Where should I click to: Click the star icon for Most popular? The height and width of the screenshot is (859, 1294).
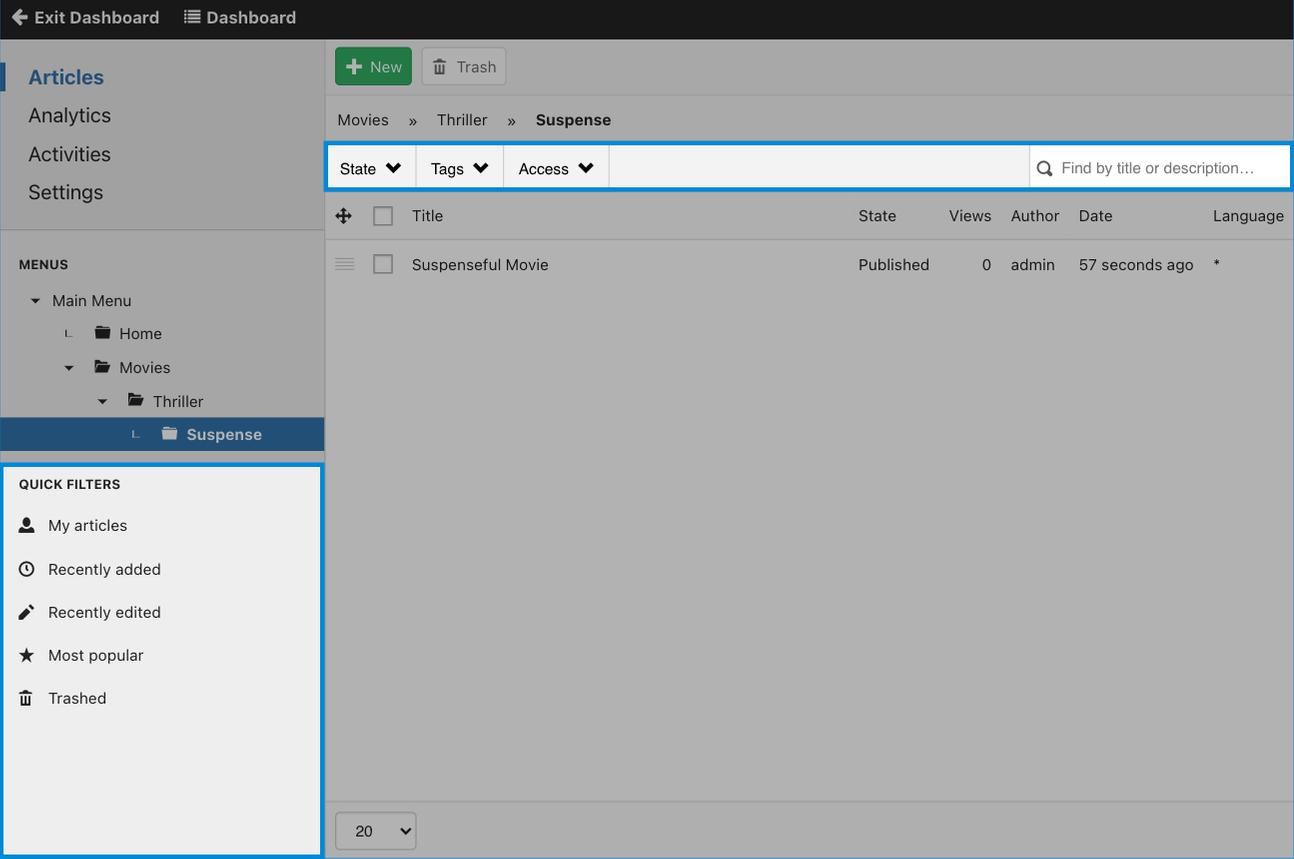point(27,655)
